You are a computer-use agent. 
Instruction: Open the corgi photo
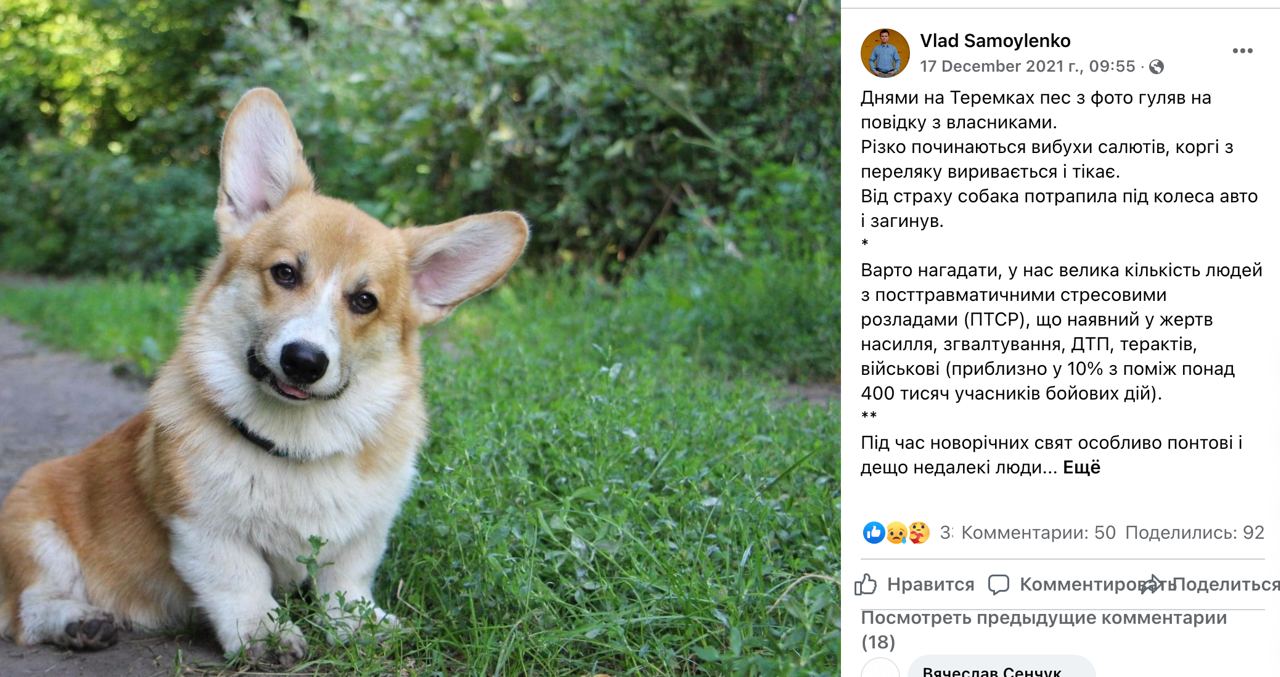click(420, 338)
